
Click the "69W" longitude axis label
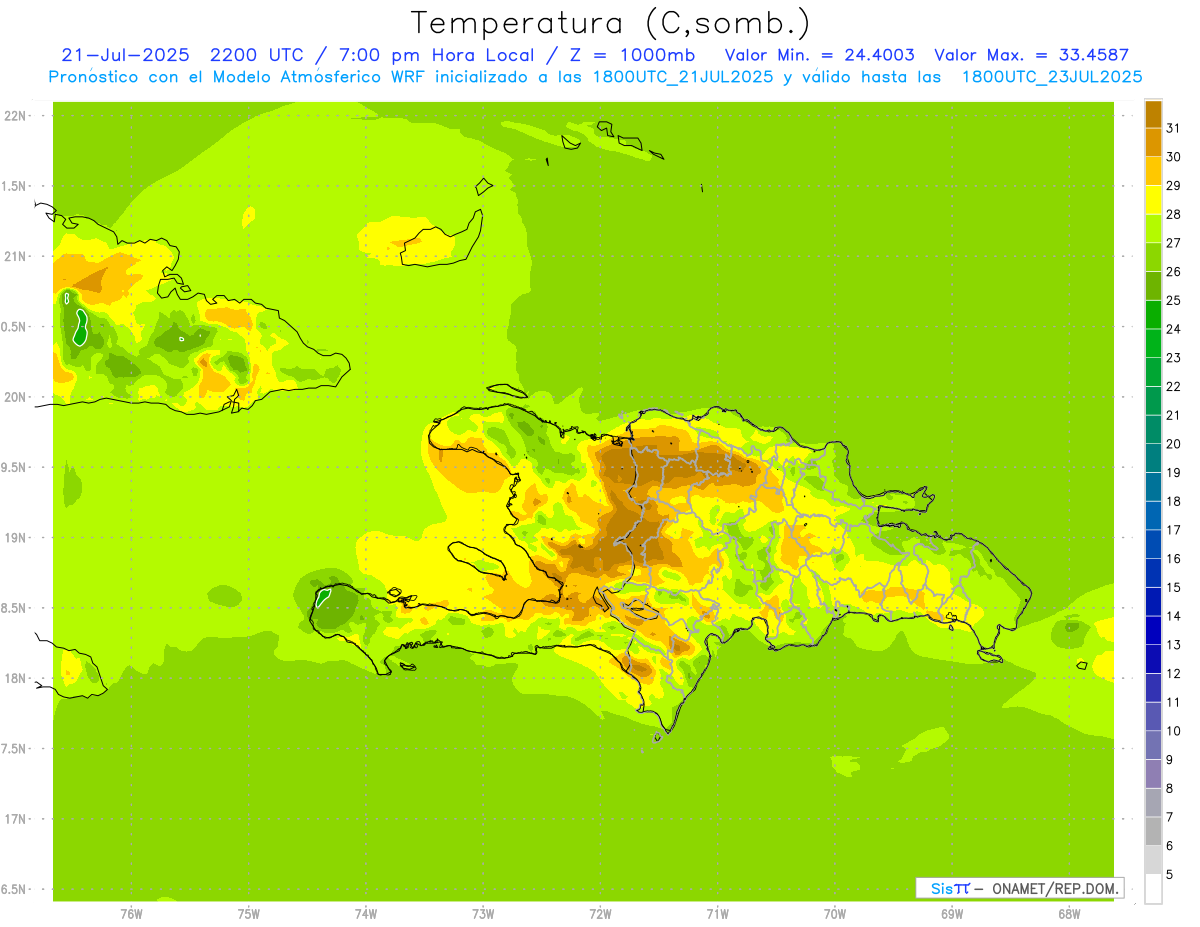point(952,913)
